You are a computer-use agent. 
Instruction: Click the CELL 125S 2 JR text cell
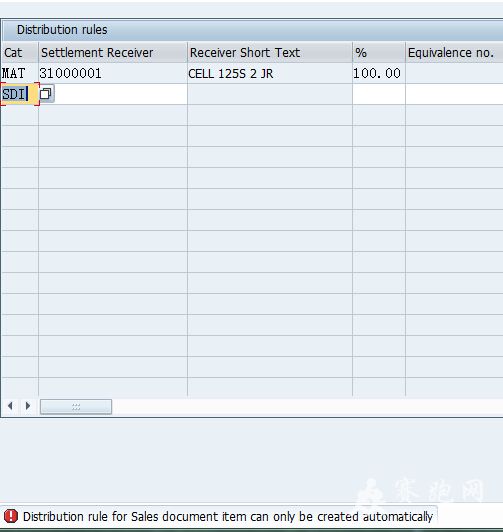(270, 73)
